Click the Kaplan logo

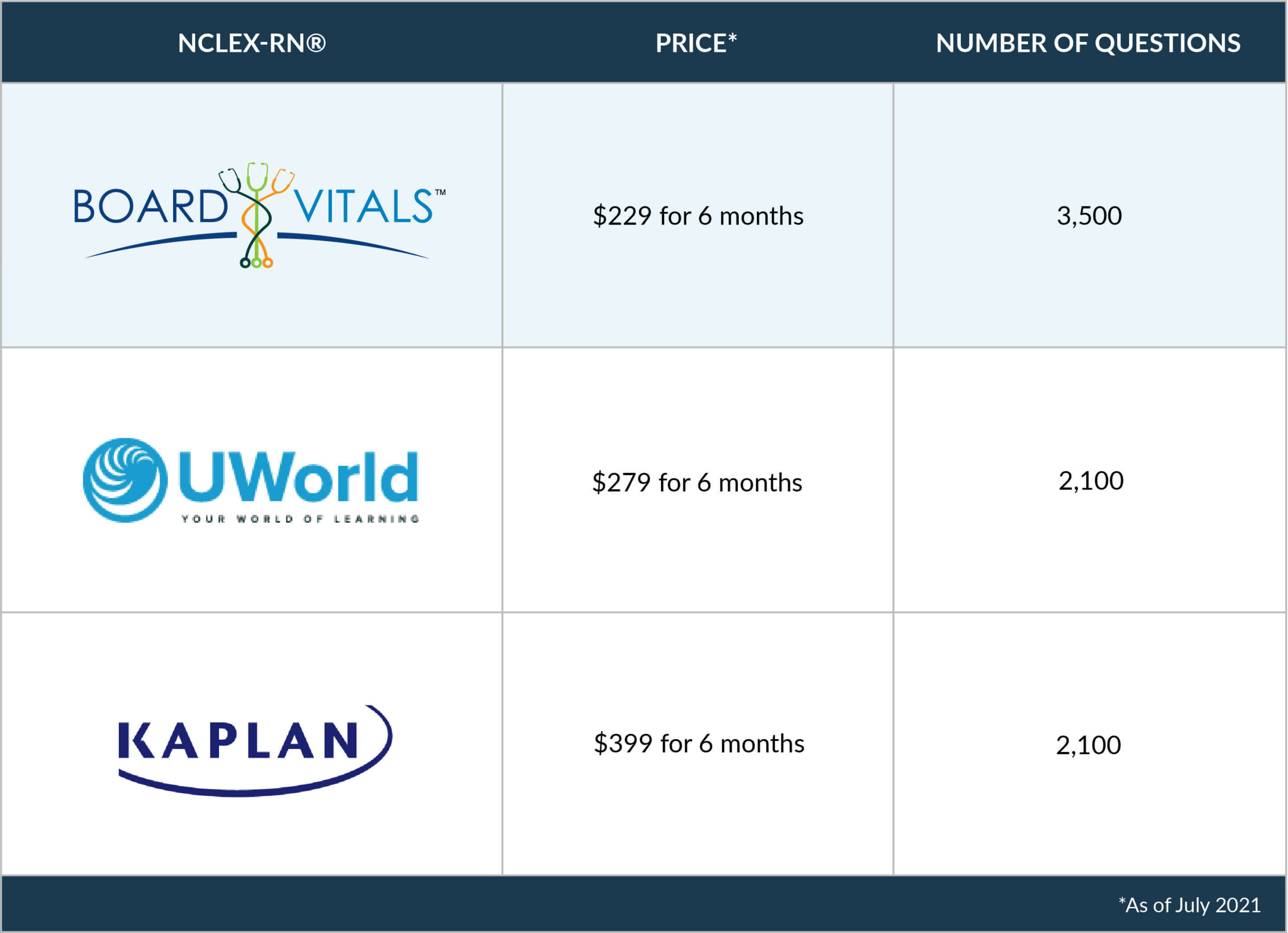pos(255,751)
